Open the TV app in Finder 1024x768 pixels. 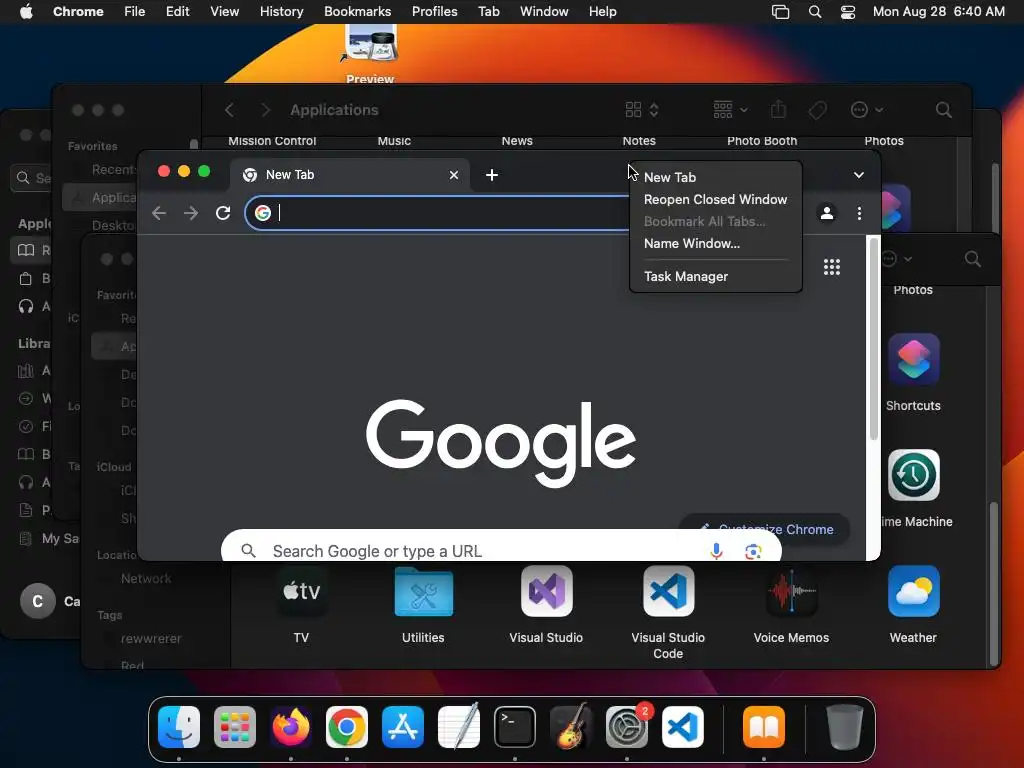pyautogui.click(x=301, y=592)
